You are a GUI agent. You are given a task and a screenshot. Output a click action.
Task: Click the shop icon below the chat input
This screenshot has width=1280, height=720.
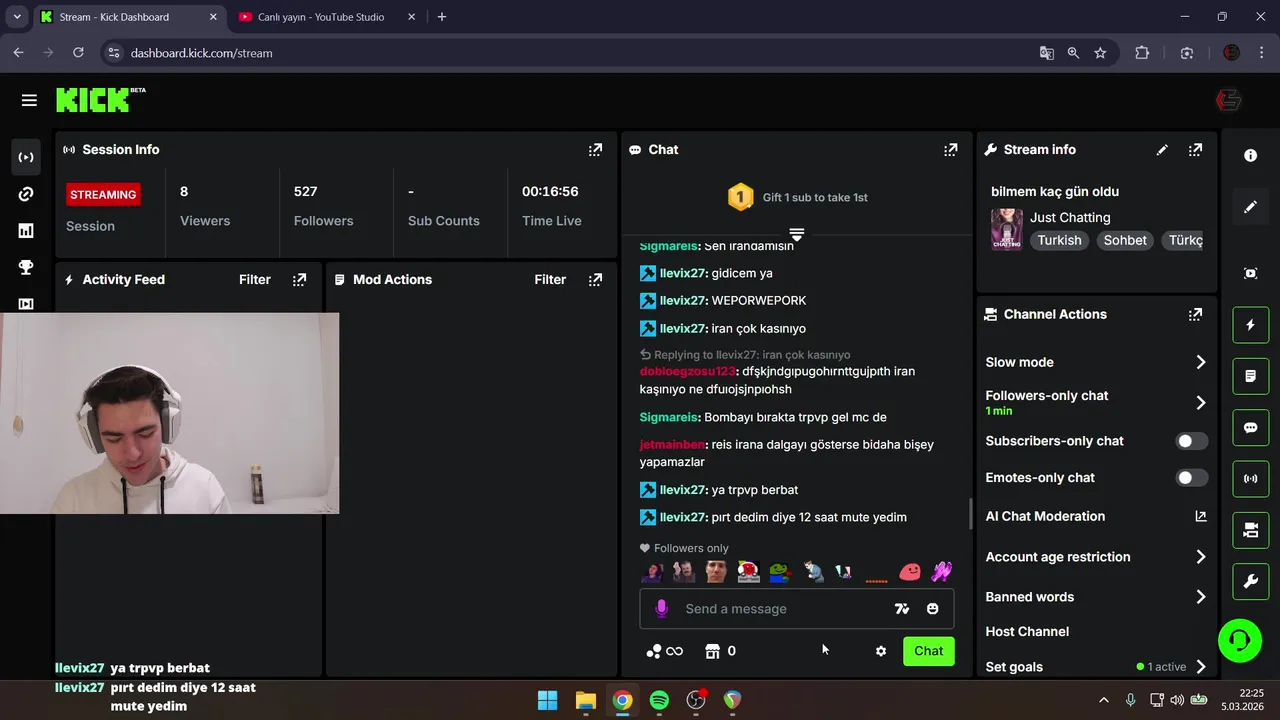(713, 651)
